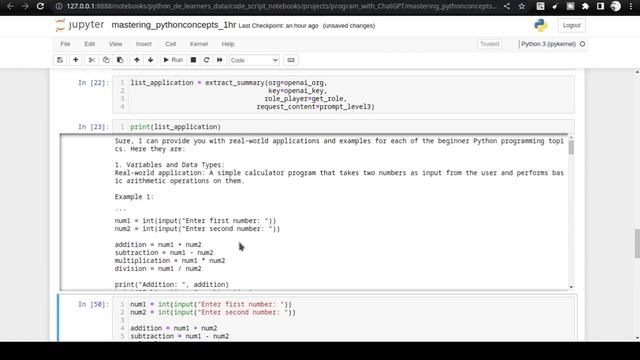Bookmark this page with star icon
The height and width of the screenshot is (360, 640).
point(522,6)
